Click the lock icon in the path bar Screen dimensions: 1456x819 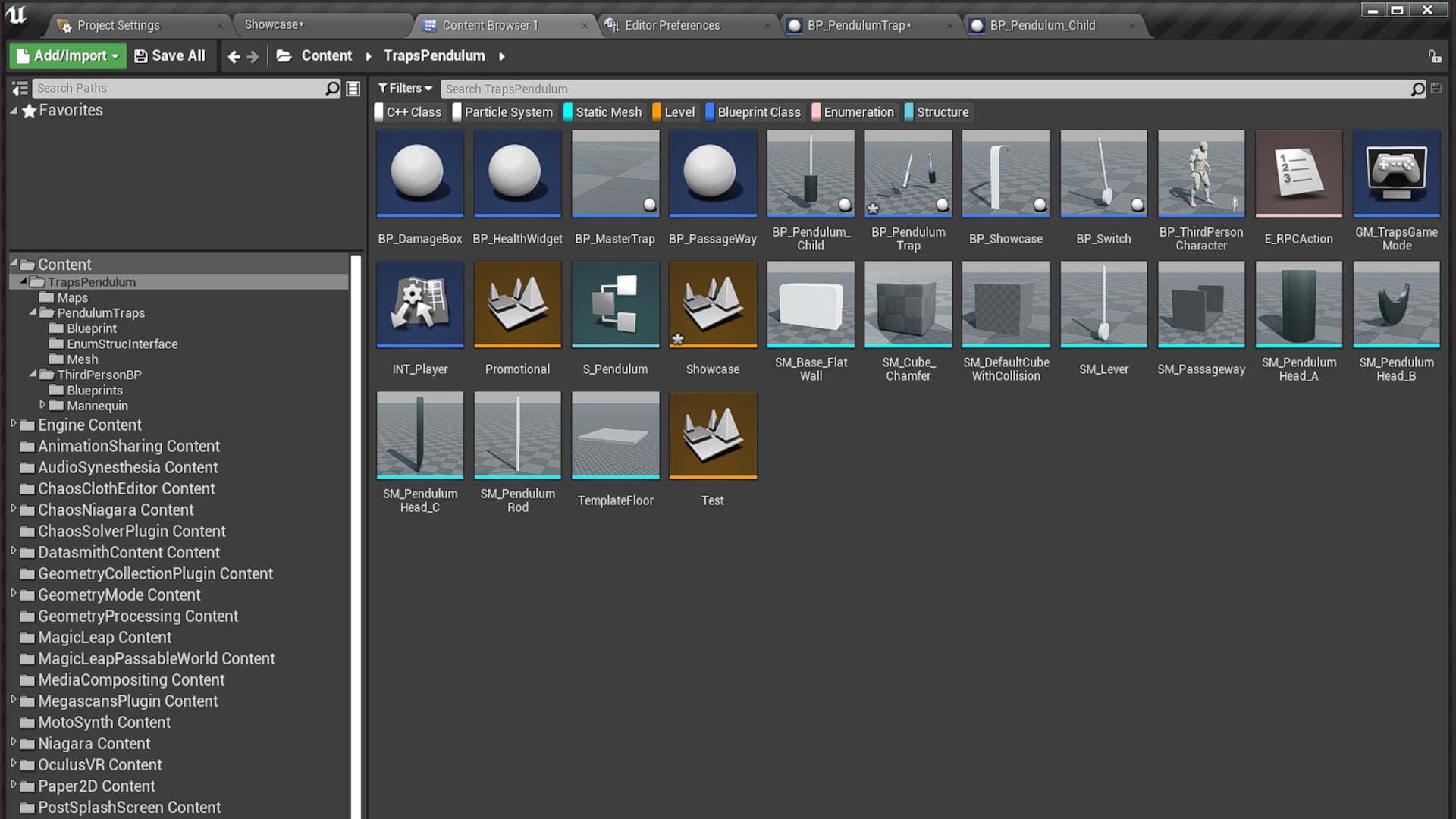(x=1434, y=56)
